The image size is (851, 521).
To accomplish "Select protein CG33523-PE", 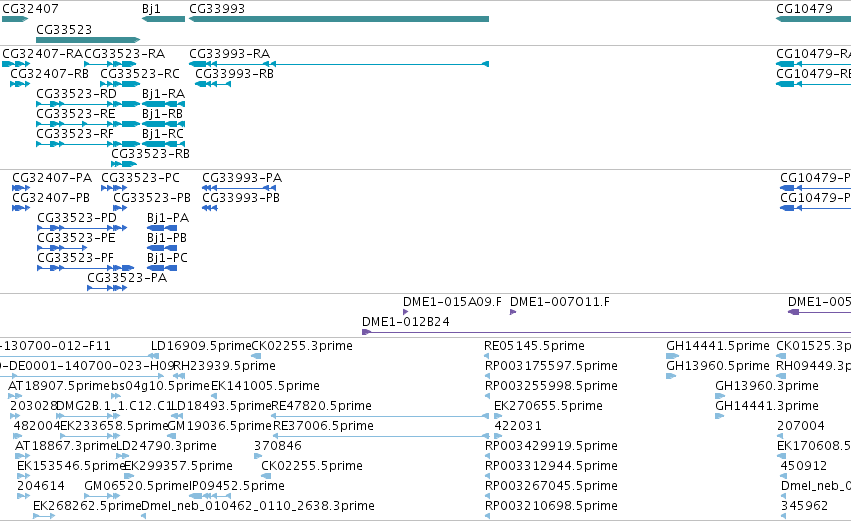I will coord(62,249).
